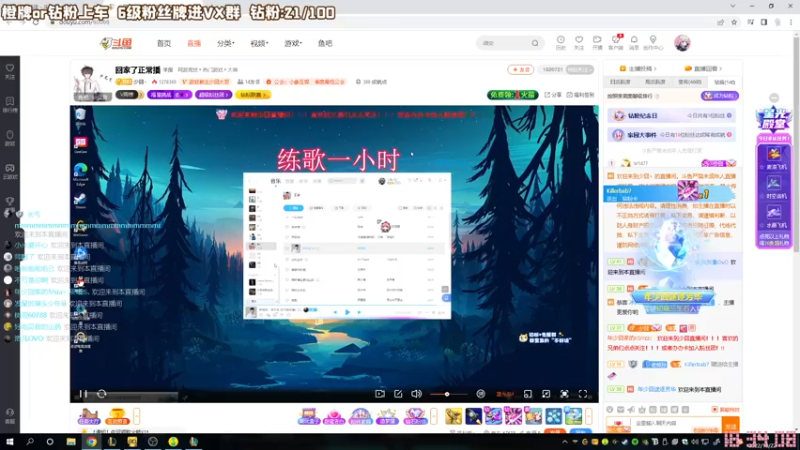Open the 首页 home tab
This screenshot has height=450, width=800.
click(x=164, y=43)
